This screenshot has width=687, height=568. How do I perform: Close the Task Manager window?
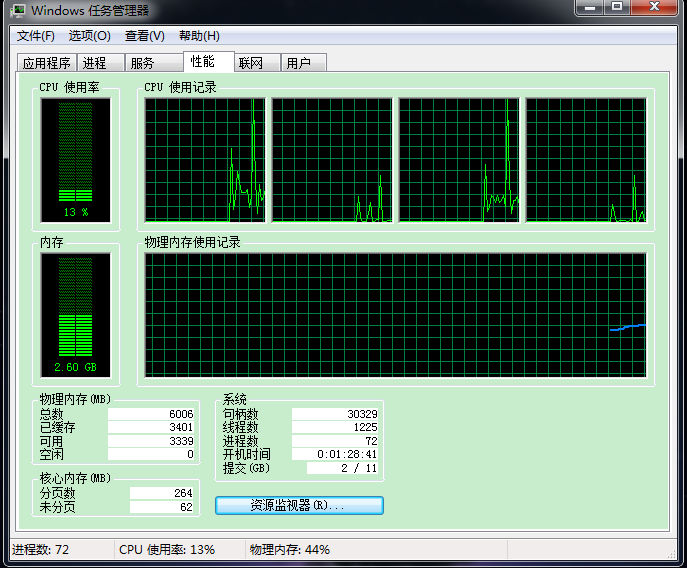654,7
